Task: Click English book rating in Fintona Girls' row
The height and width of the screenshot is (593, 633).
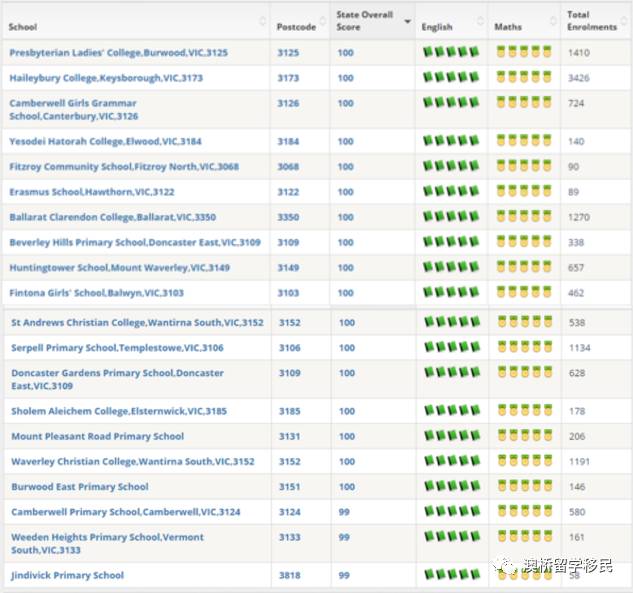Action: (x=451, y=292)
